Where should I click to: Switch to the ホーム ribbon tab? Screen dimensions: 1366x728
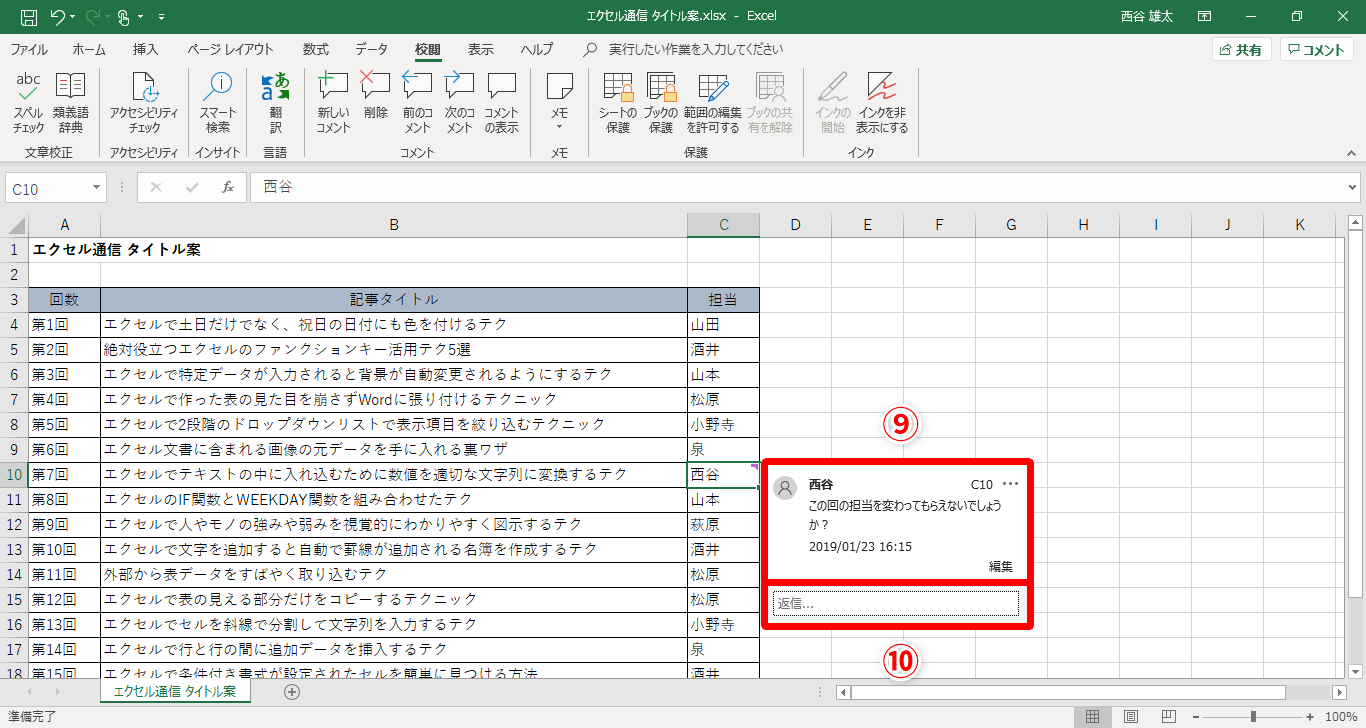point(89,49)
